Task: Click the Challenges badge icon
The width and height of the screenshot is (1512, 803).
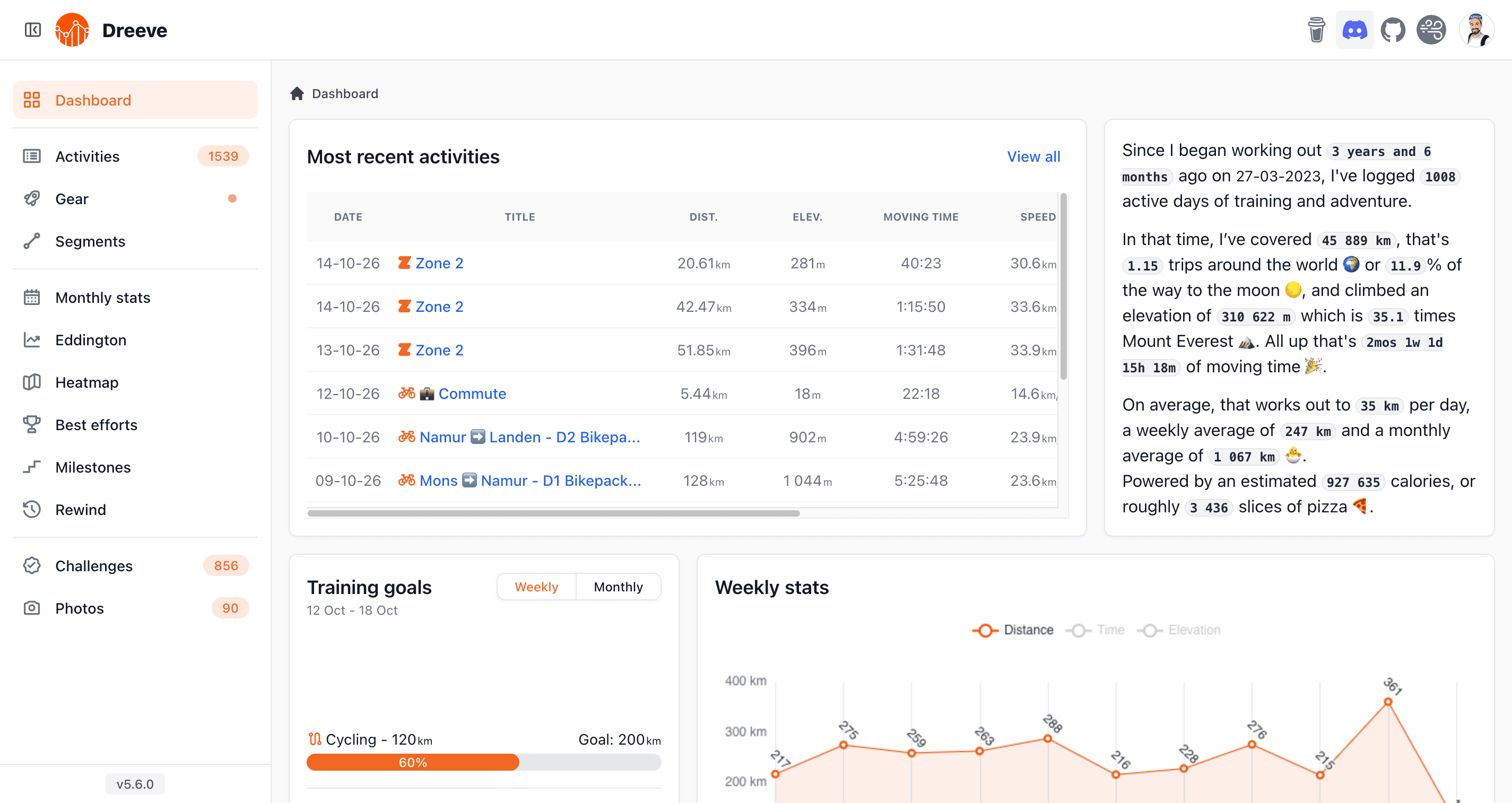Action: tap(32, 566)
